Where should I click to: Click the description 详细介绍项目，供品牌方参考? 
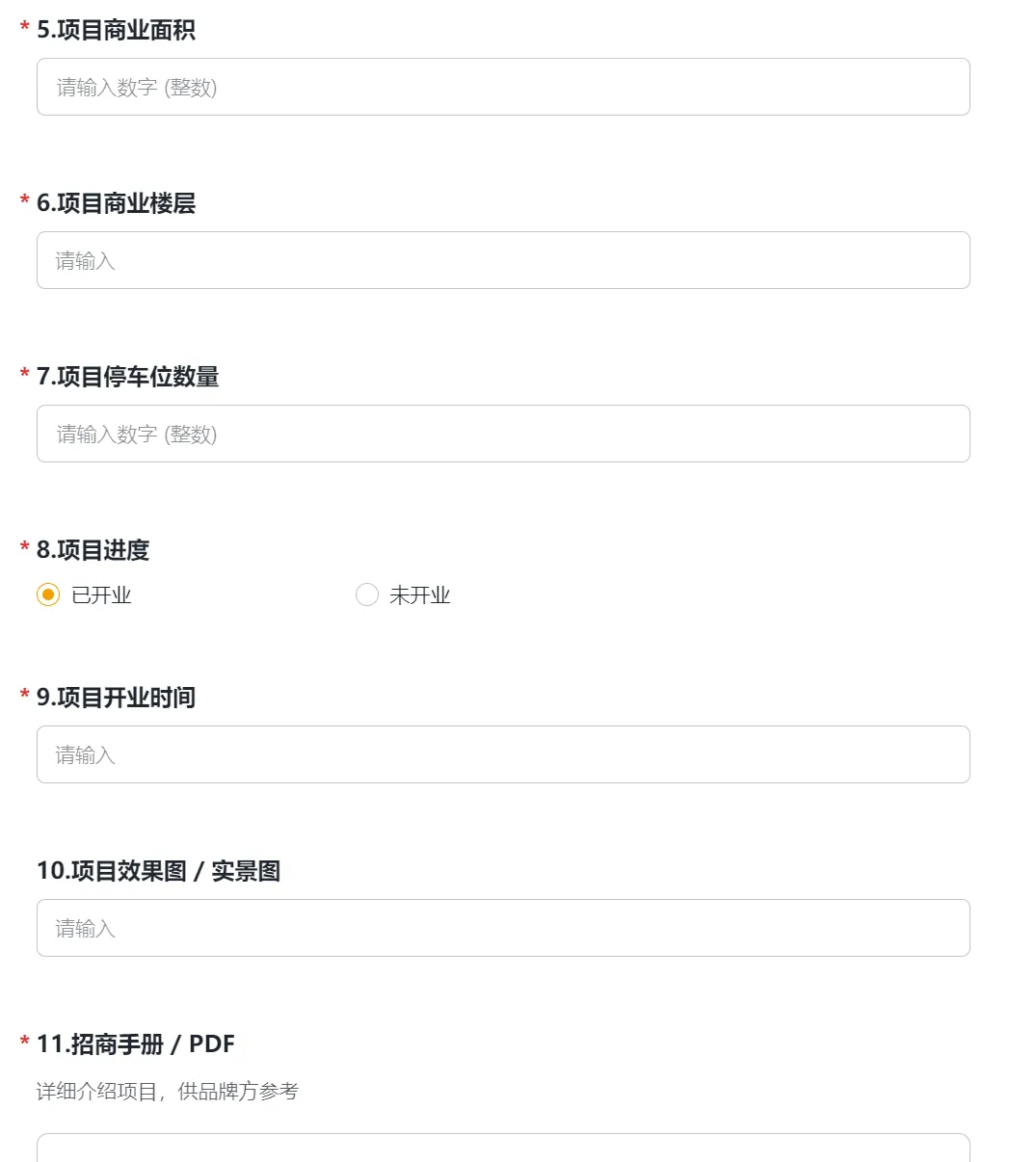(x=168, y=1092)
